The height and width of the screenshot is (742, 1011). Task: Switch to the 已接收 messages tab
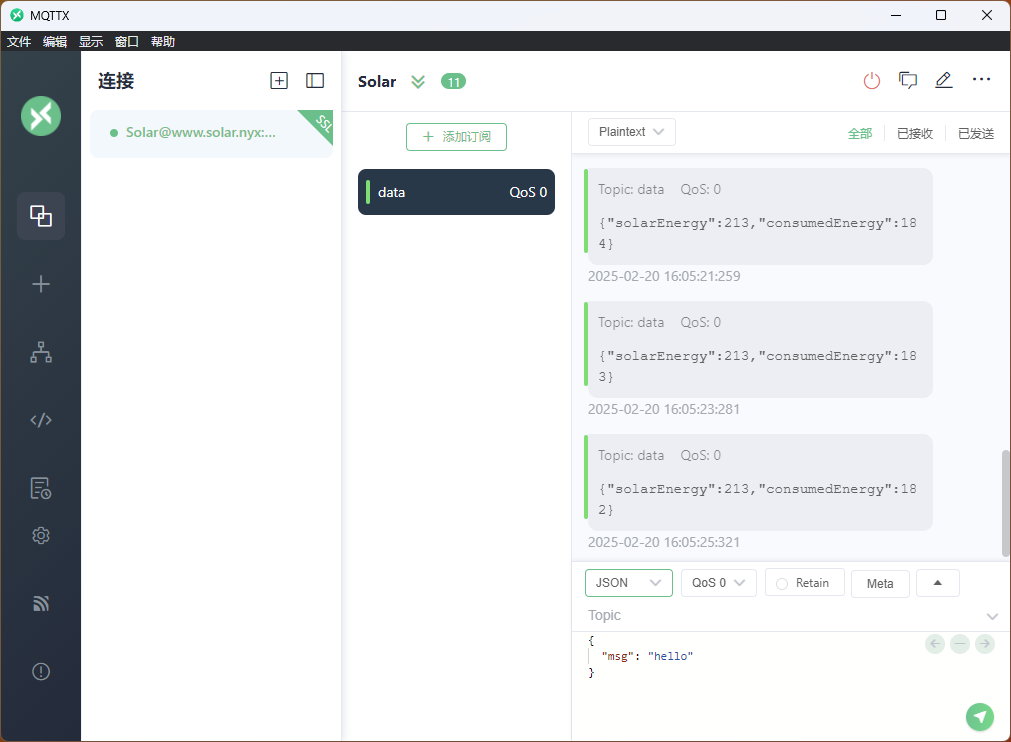click(914, 133)
